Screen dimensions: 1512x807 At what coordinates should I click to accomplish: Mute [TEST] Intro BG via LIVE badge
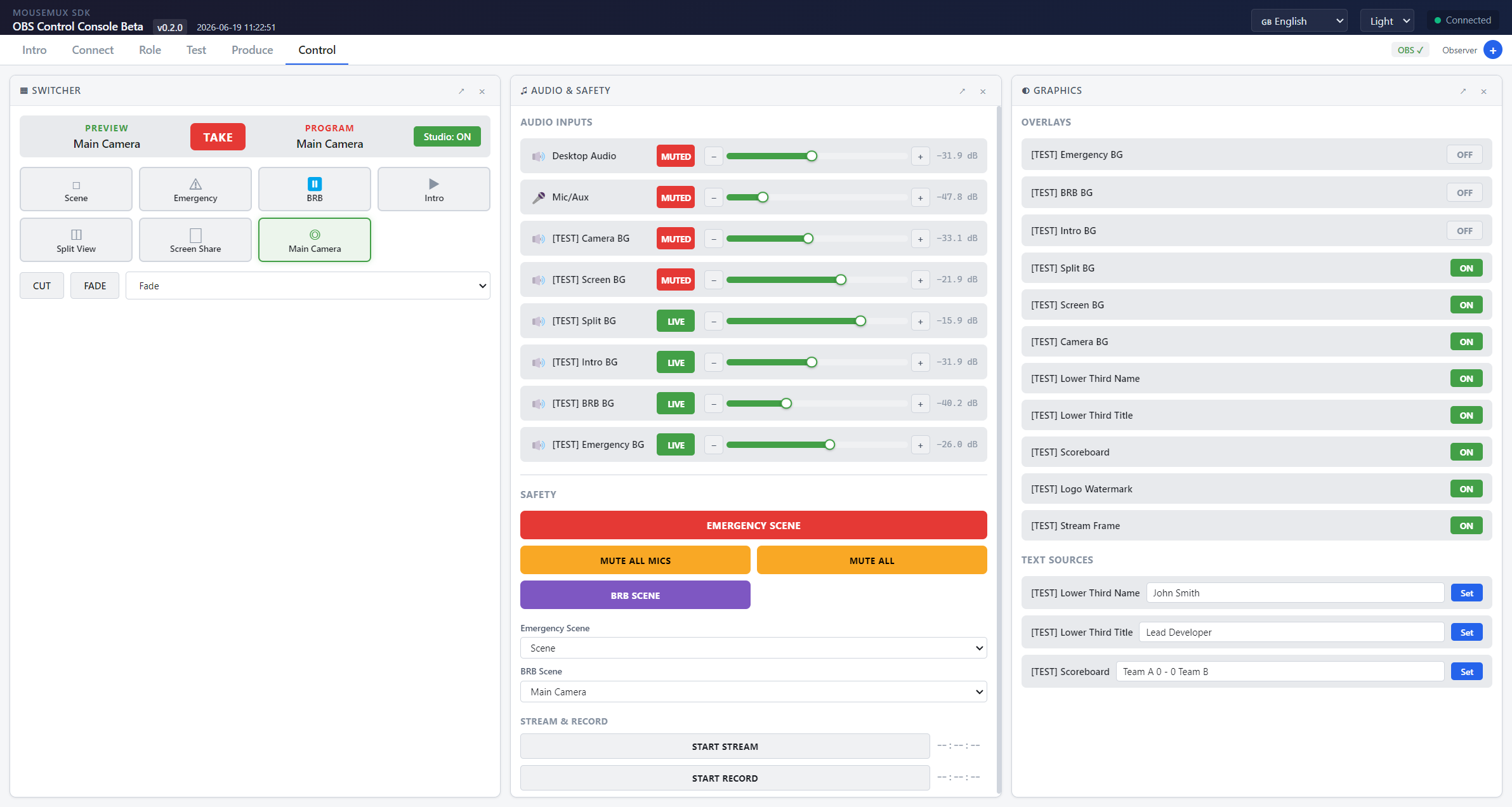pos(676,362)
